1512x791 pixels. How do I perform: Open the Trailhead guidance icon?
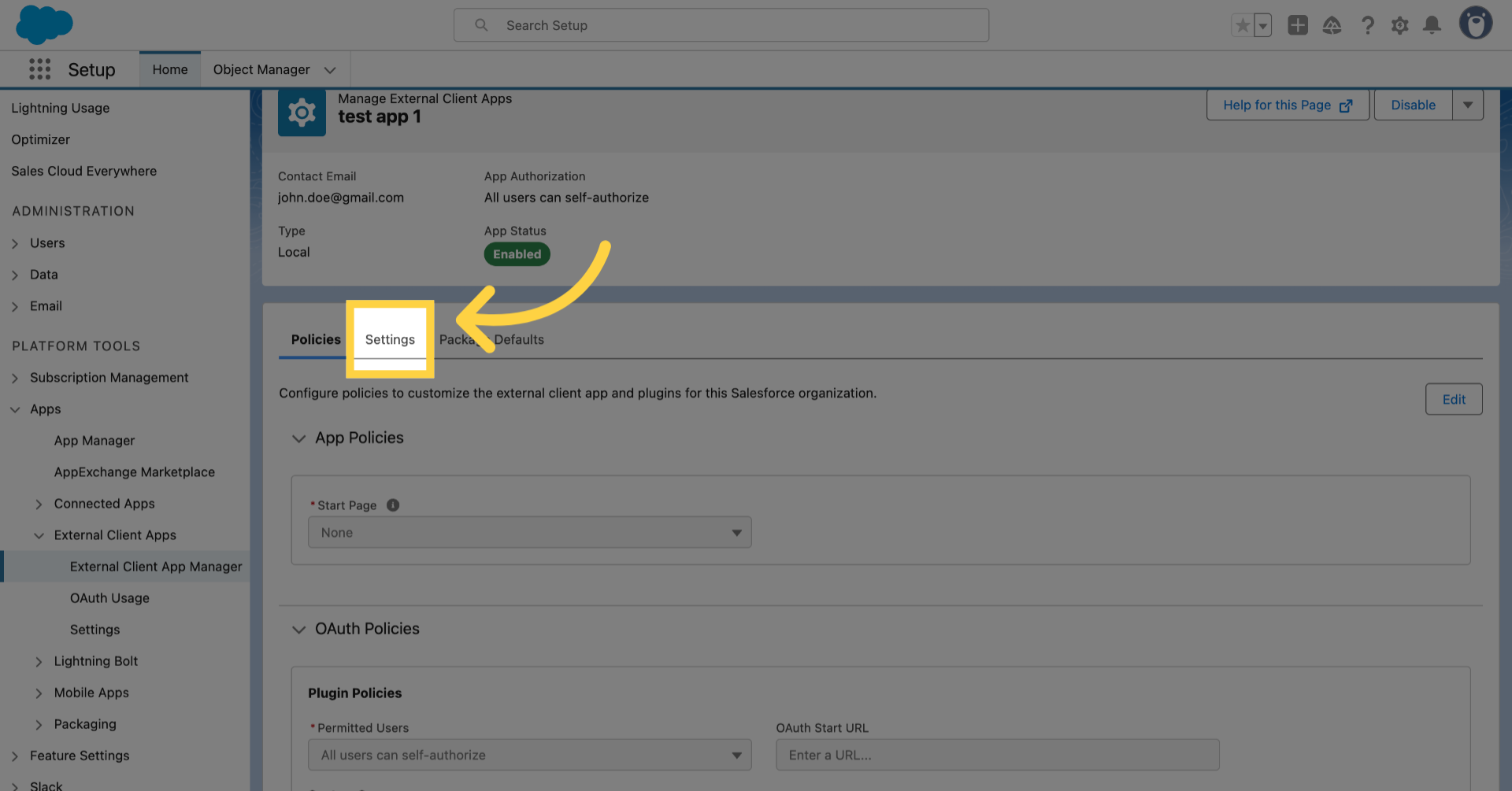pos(1332,25)
